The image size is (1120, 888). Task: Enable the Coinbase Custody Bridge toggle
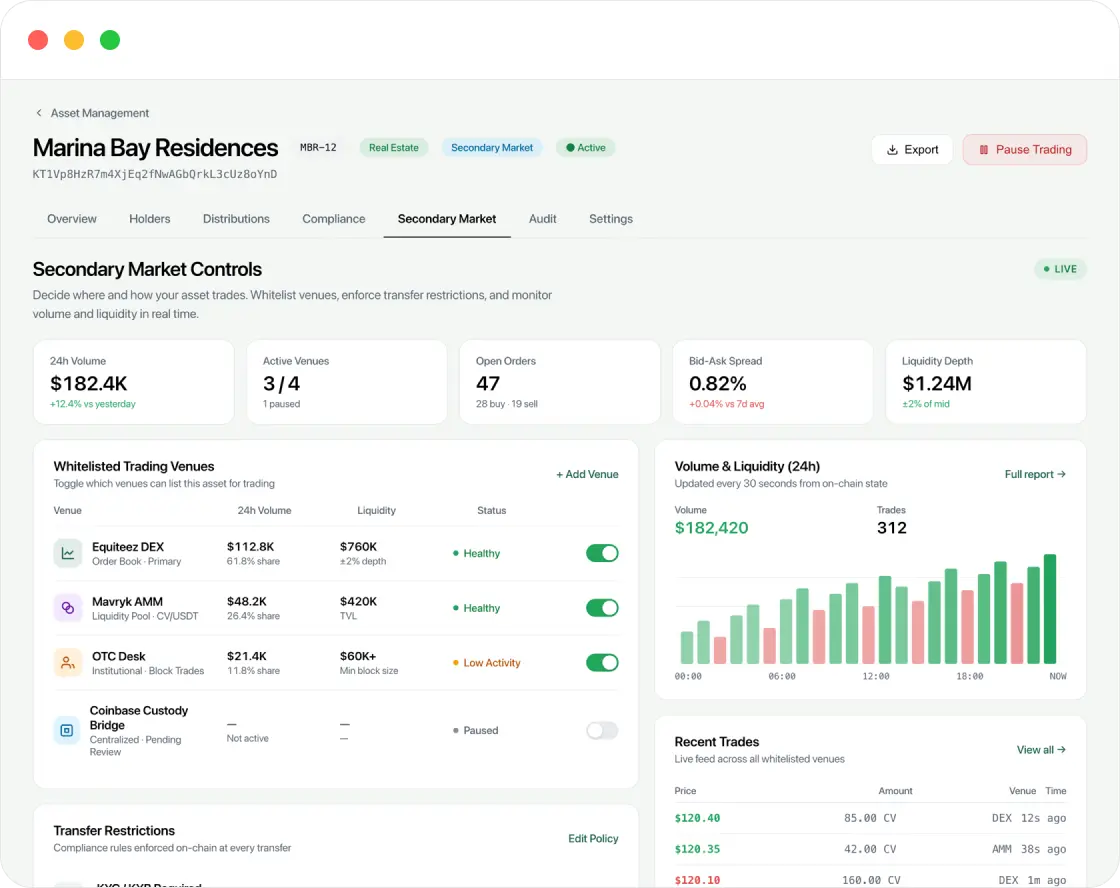602,730
